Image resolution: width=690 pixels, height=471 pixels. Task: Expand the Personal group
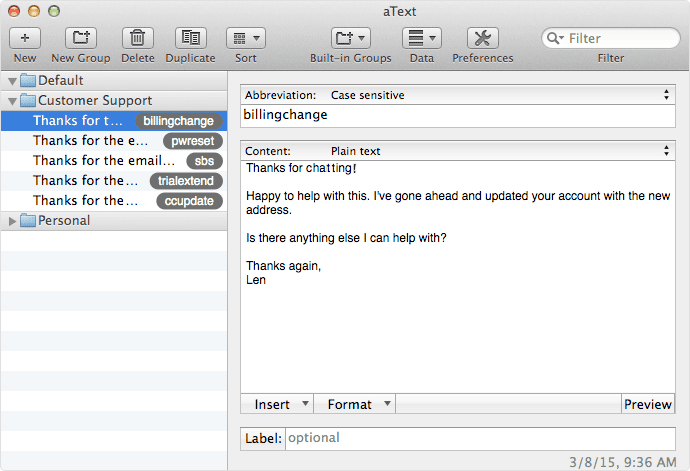coord(12,221)
